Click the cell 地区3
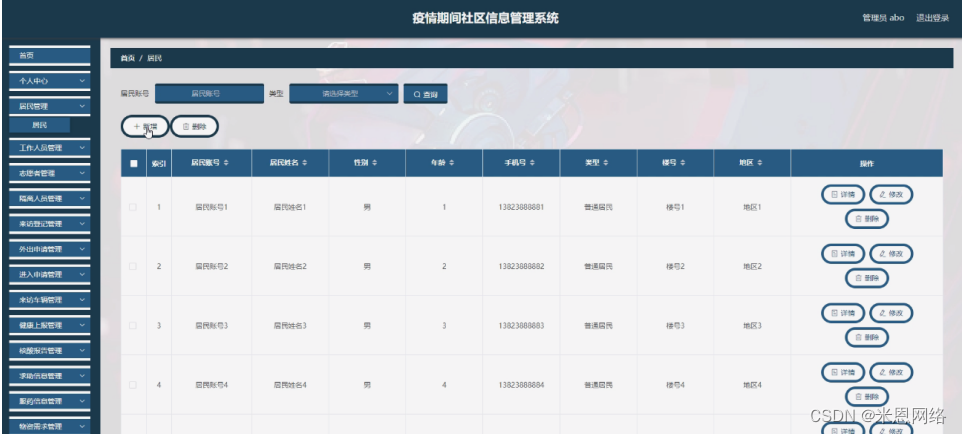This screenshot has width=962, height=434. click(x=752, y=325)
